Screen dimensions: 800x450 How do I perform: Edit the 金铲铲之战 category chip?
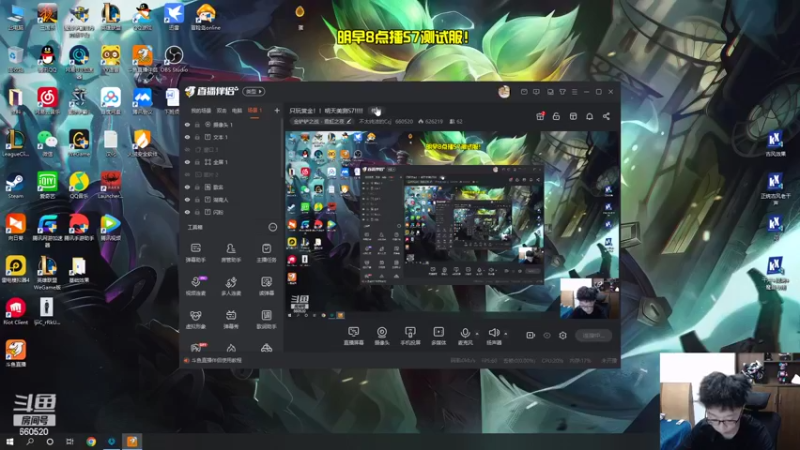click(x=321, y=121)
